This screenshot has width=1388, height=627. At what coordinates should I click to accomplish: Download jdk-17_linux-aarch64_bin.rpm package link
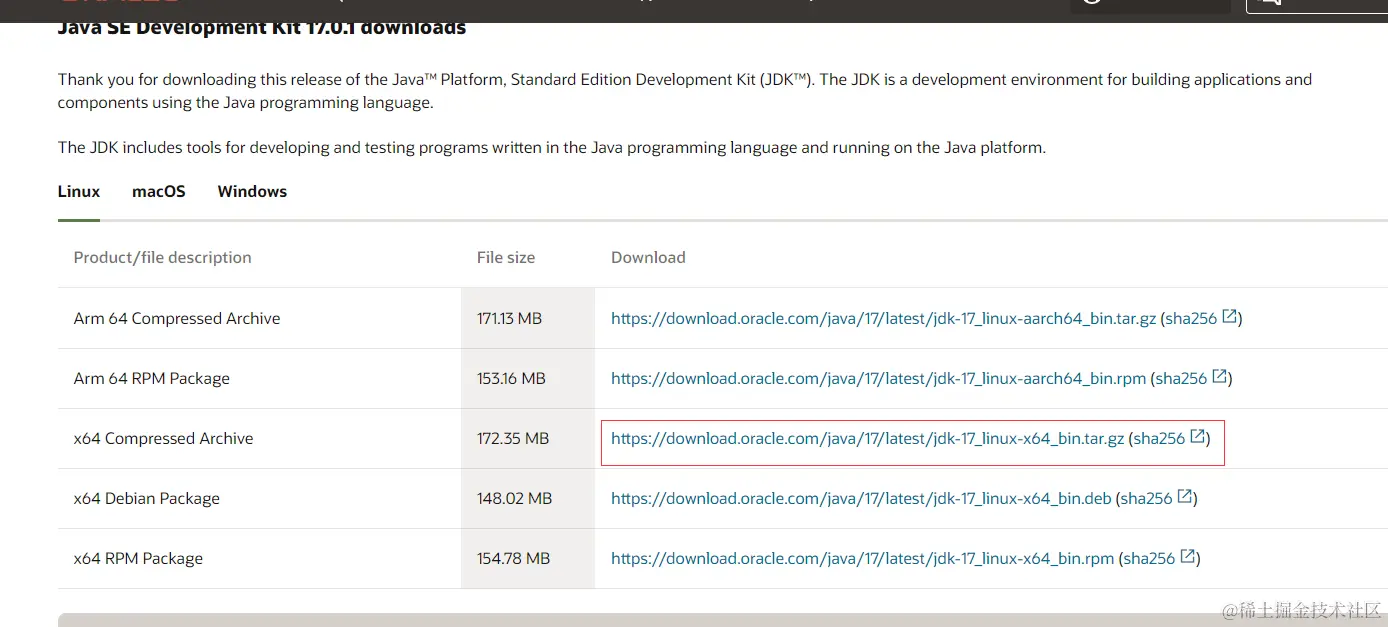[x=878, y=379]
